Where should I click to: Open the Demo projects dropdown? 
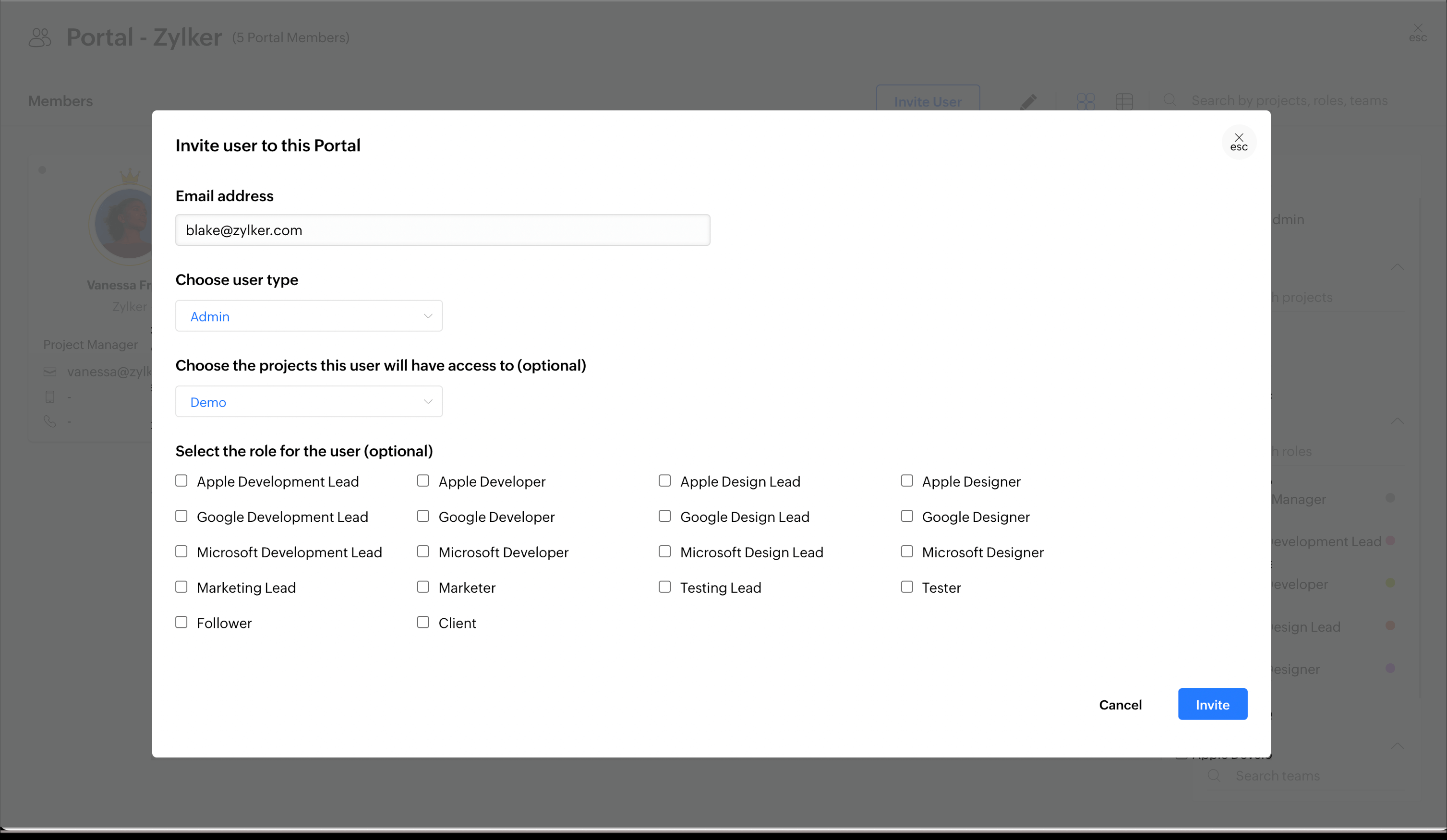pos(309,401)
